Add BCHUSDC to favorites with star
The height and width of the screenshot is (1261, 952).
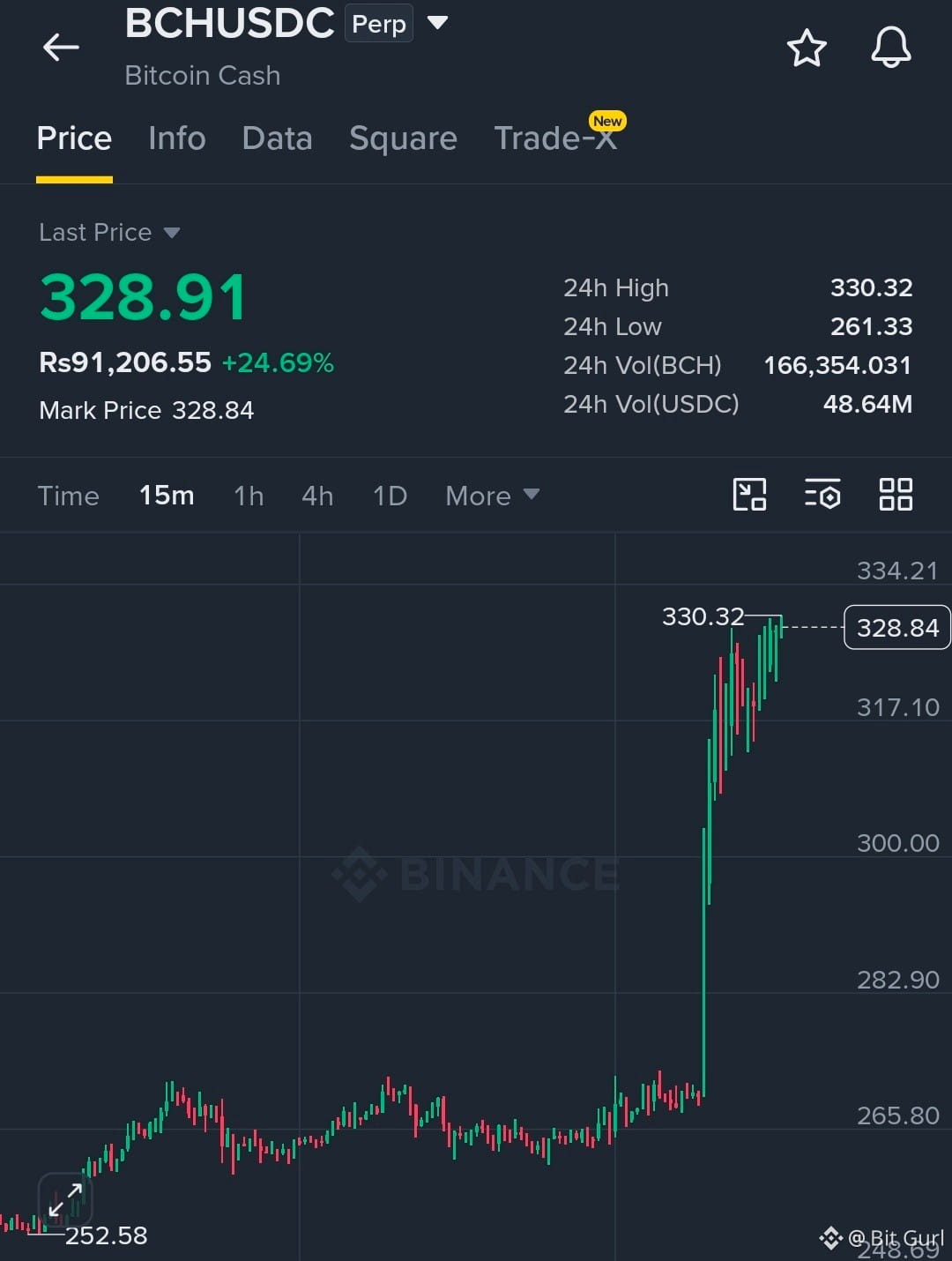click(807, 48)
